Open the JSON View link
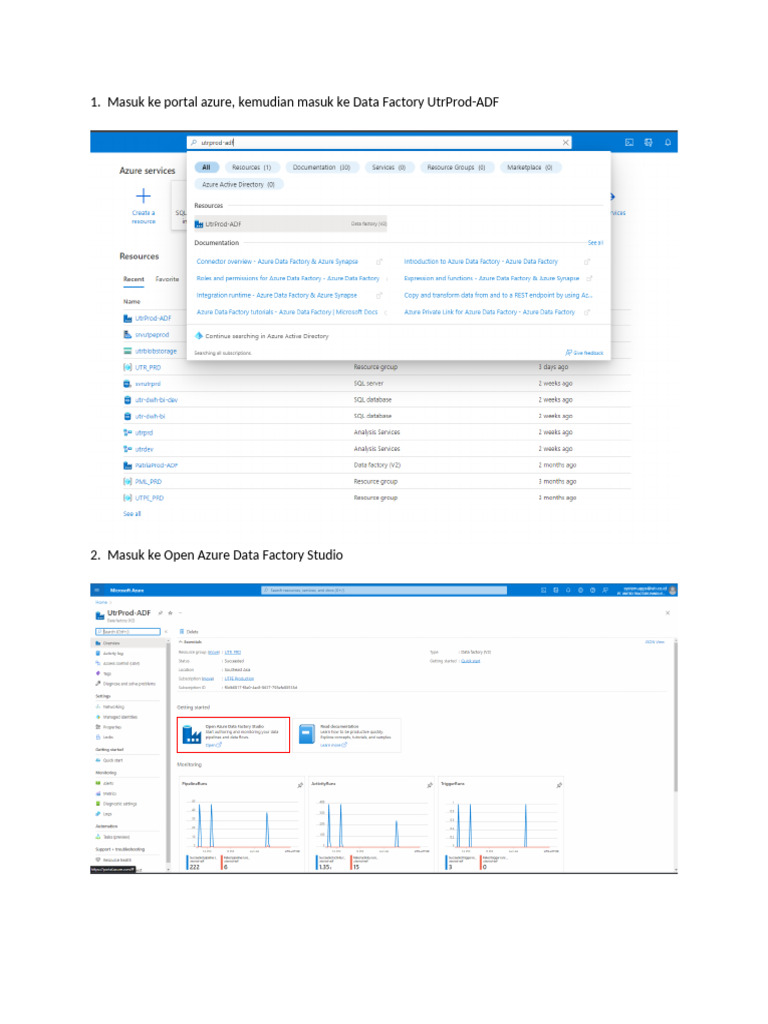 [x=654, y=643]
